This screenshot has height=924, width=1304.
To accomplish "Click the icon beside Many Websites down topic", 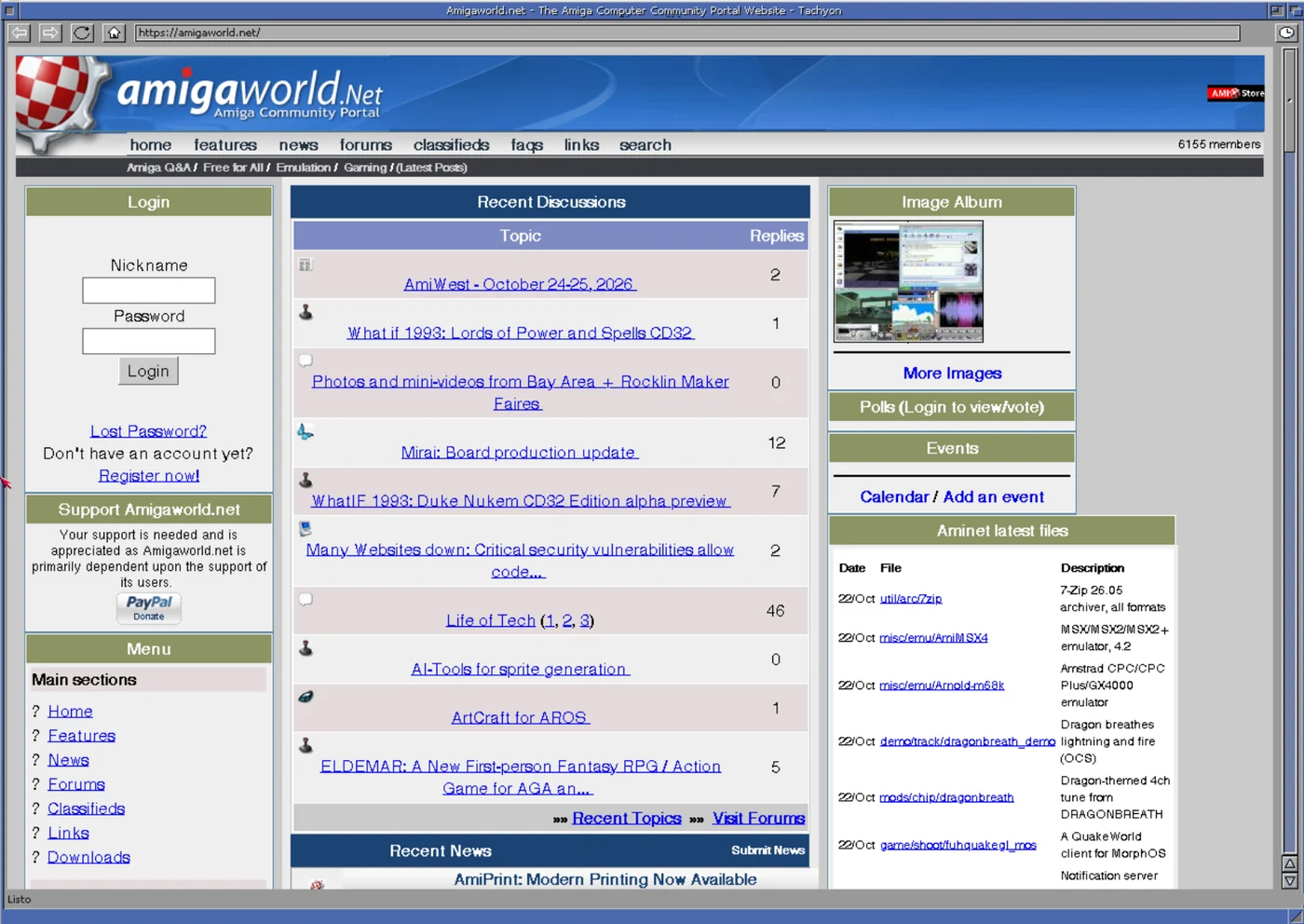I will point(305,529).
